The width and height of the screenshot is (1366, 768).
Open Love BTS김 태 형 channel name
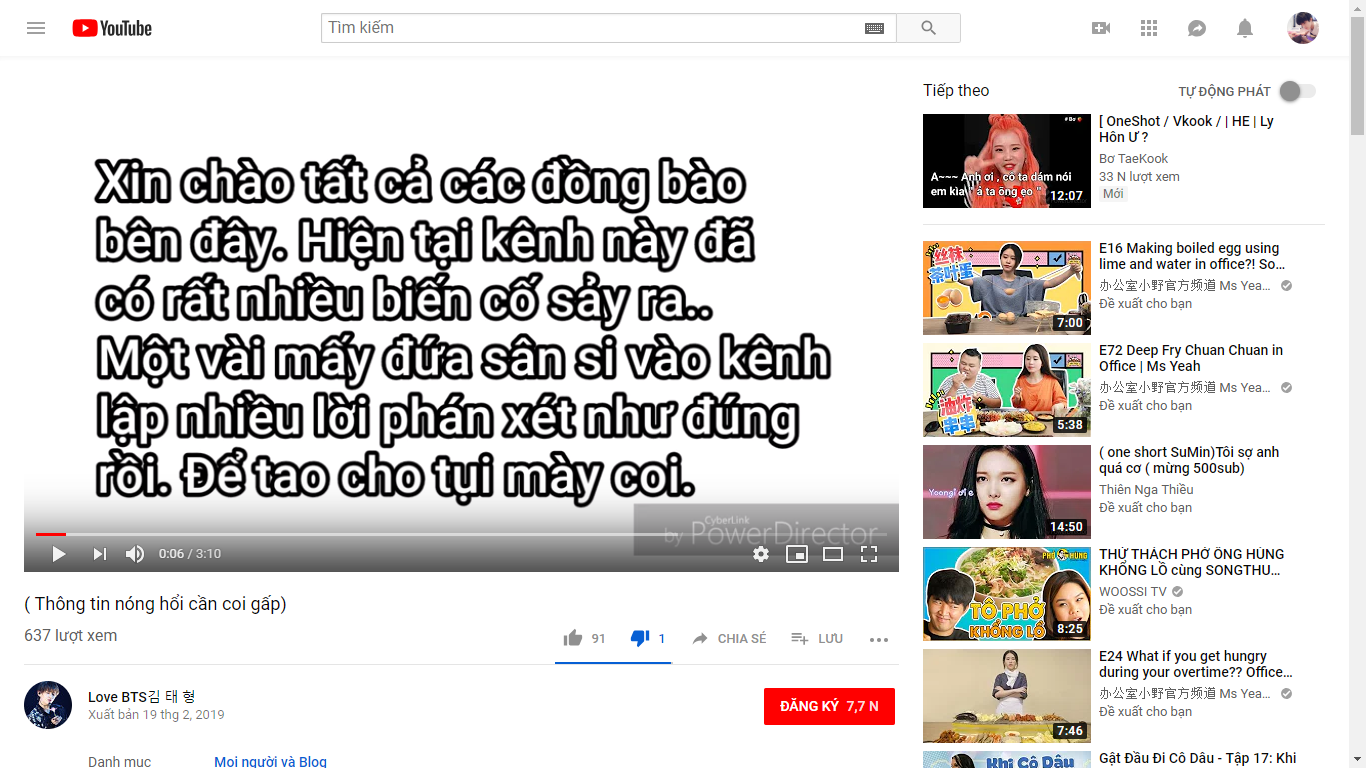pos(142,697)
